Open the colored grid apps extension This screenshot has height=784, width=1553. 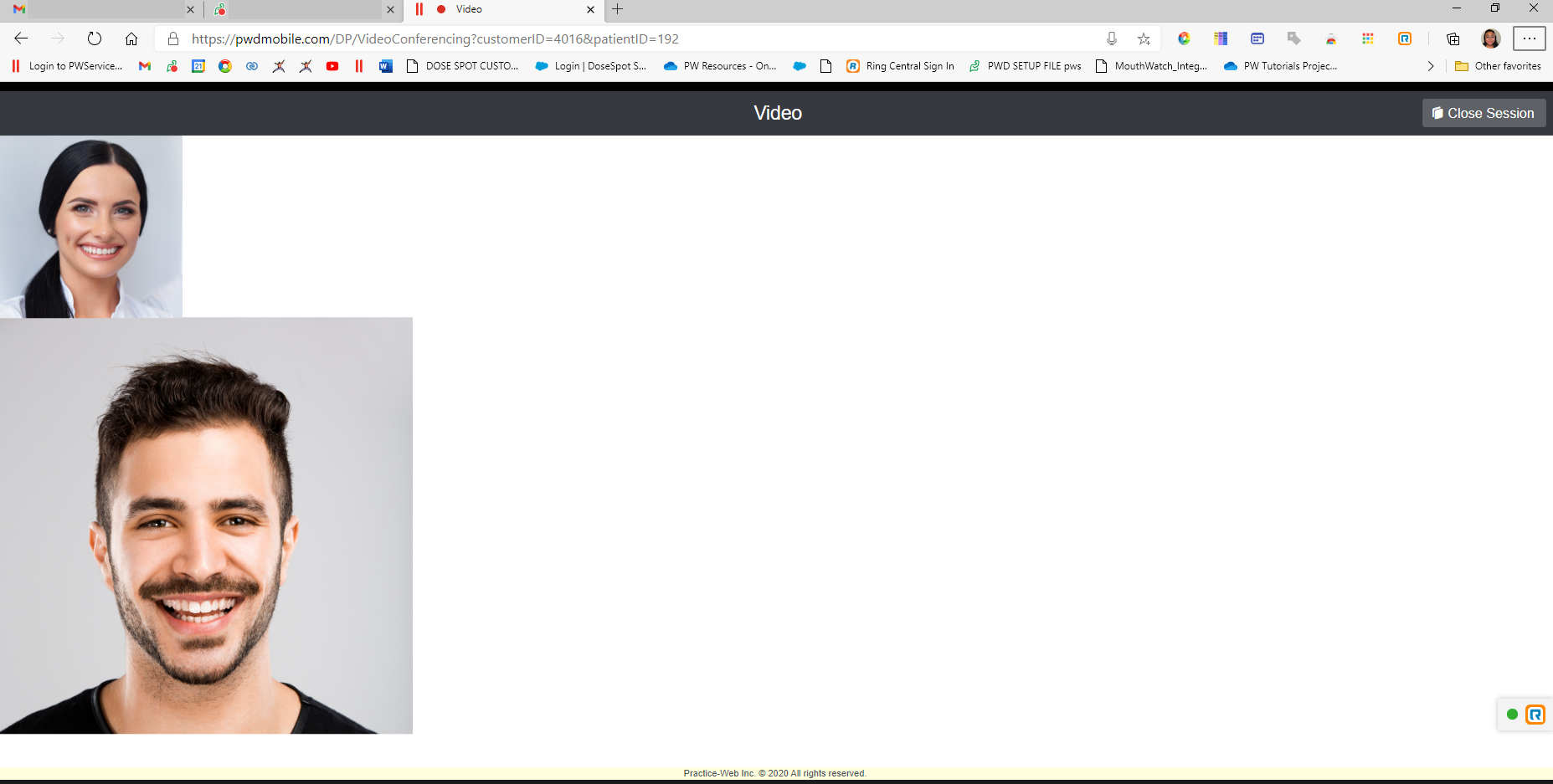[x=1368, y=38]
